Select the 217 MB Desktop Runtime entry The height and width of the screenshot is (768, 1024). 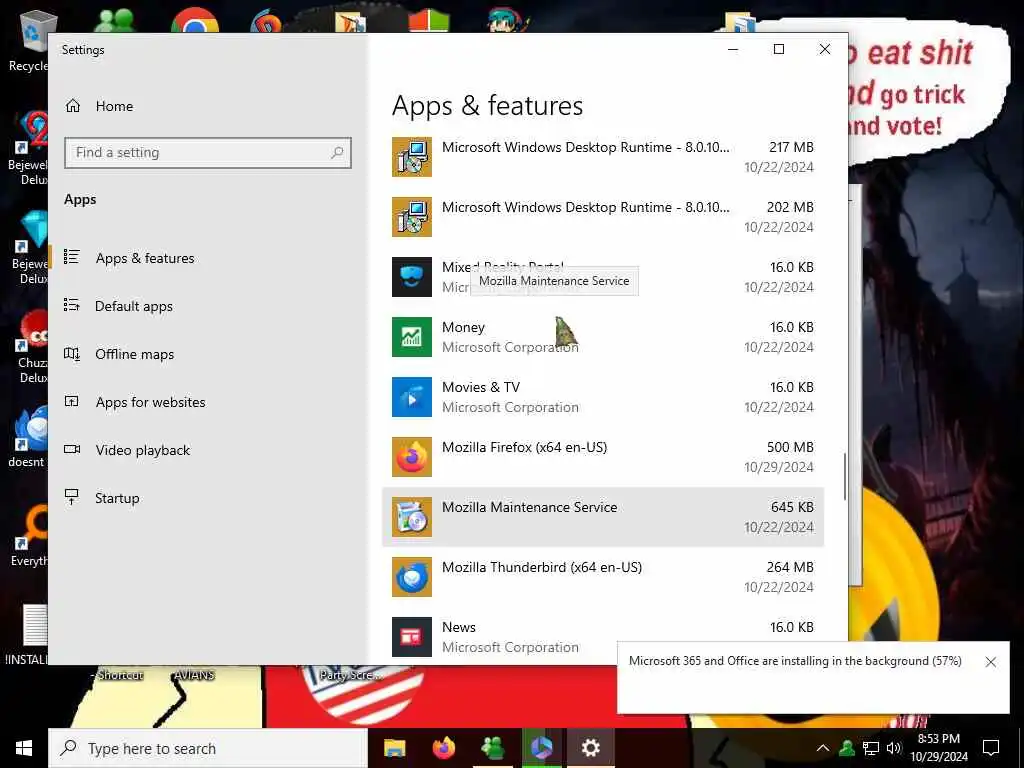click(603, 157)
